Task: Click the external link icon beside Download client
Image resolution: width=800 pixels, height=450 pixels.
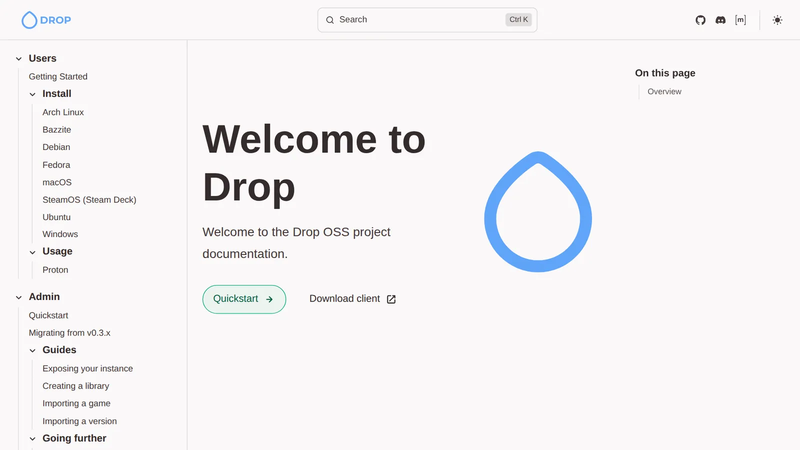Action: pyautogui.click(x=391, y=299)
